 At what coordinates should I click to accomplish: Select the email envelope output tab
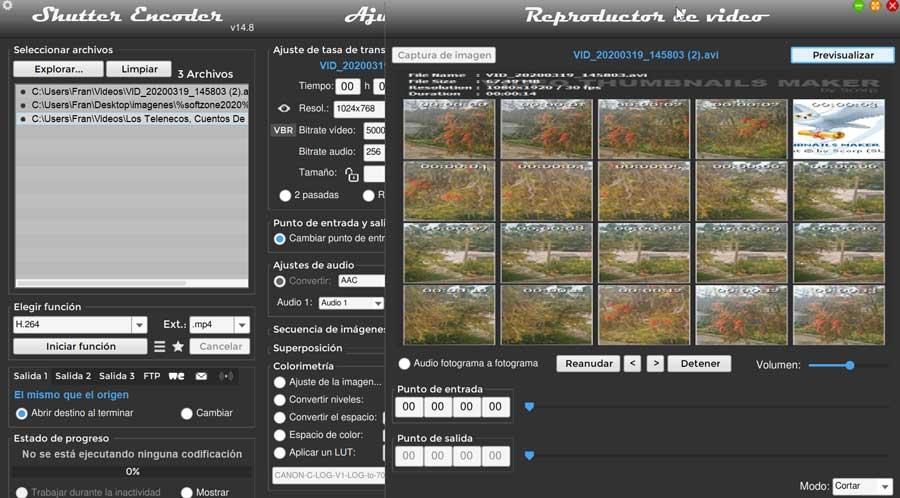[x=201, y=376]
